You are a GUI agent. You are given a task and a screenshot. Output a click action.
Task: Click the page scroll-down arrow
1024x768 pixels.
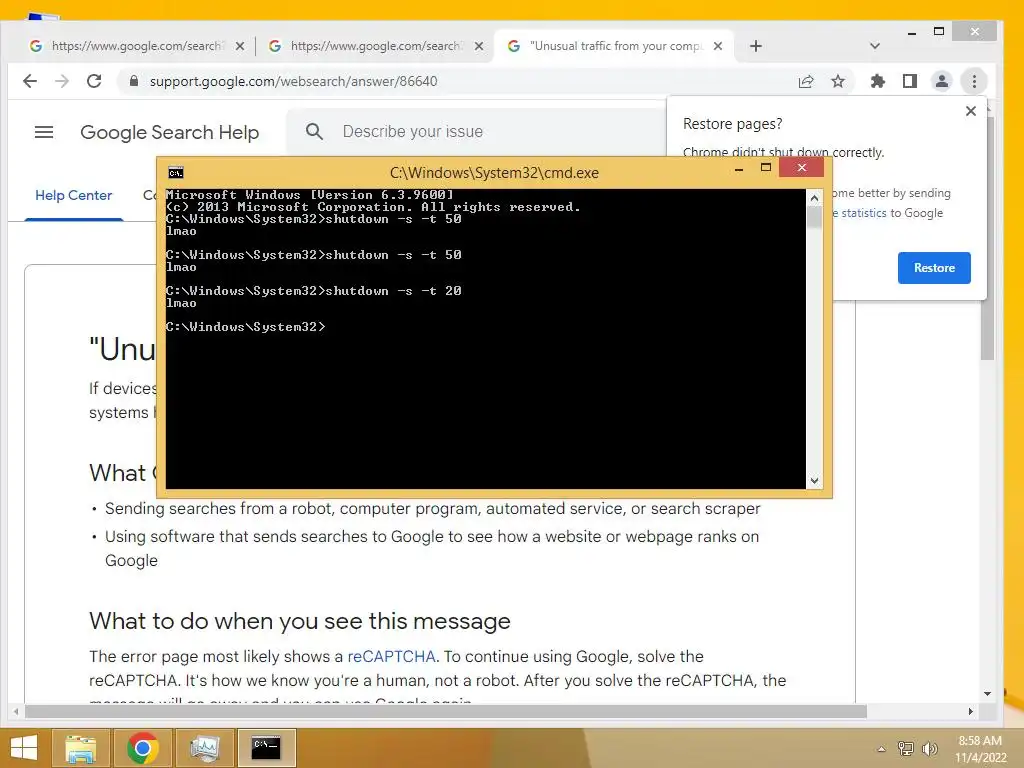click(987, 694)
